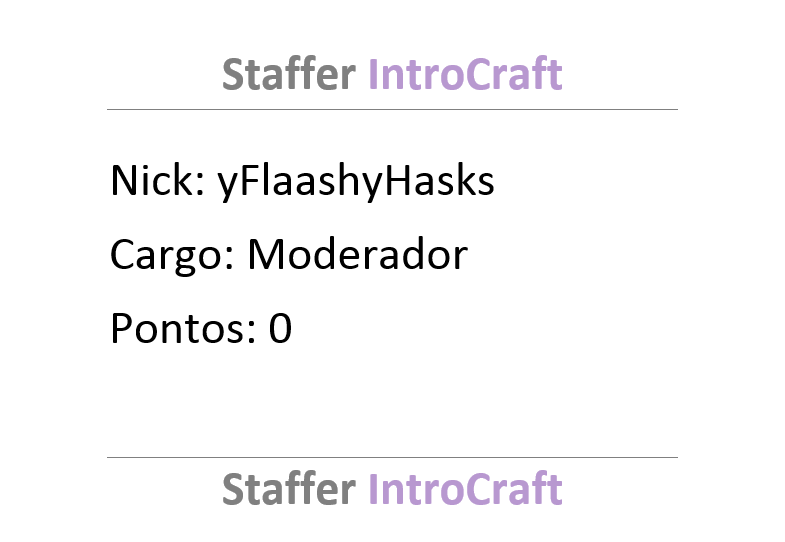Select the Moderador role text

pyautogui.click(x=357, y=254)
